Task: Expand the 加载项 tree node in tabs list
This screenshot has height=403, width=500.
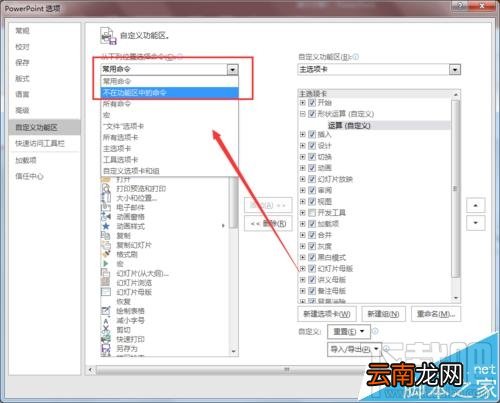Action: tap(302, 224)
